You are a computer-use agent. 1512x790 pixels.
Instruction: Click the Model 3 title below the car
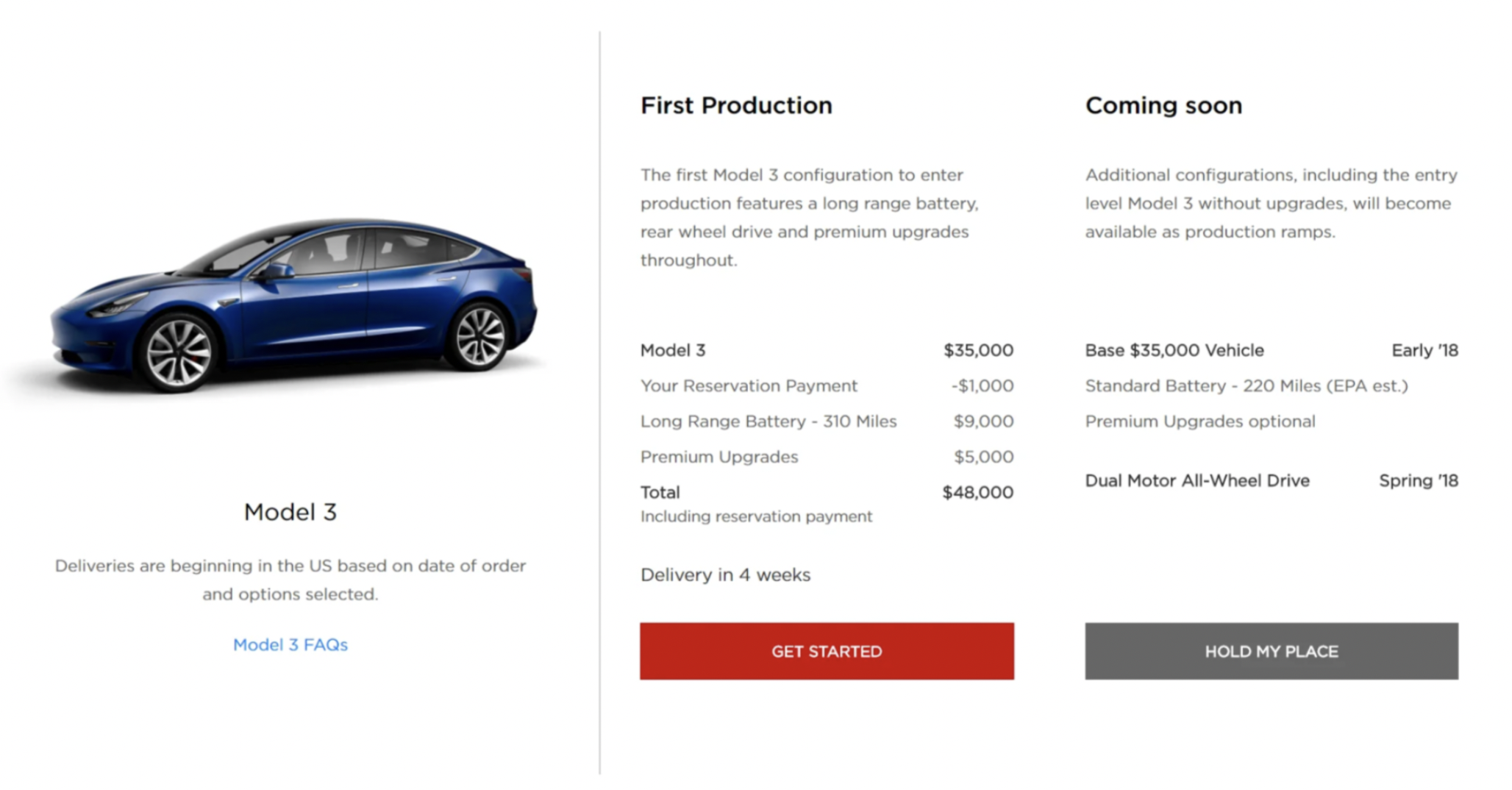290,512
